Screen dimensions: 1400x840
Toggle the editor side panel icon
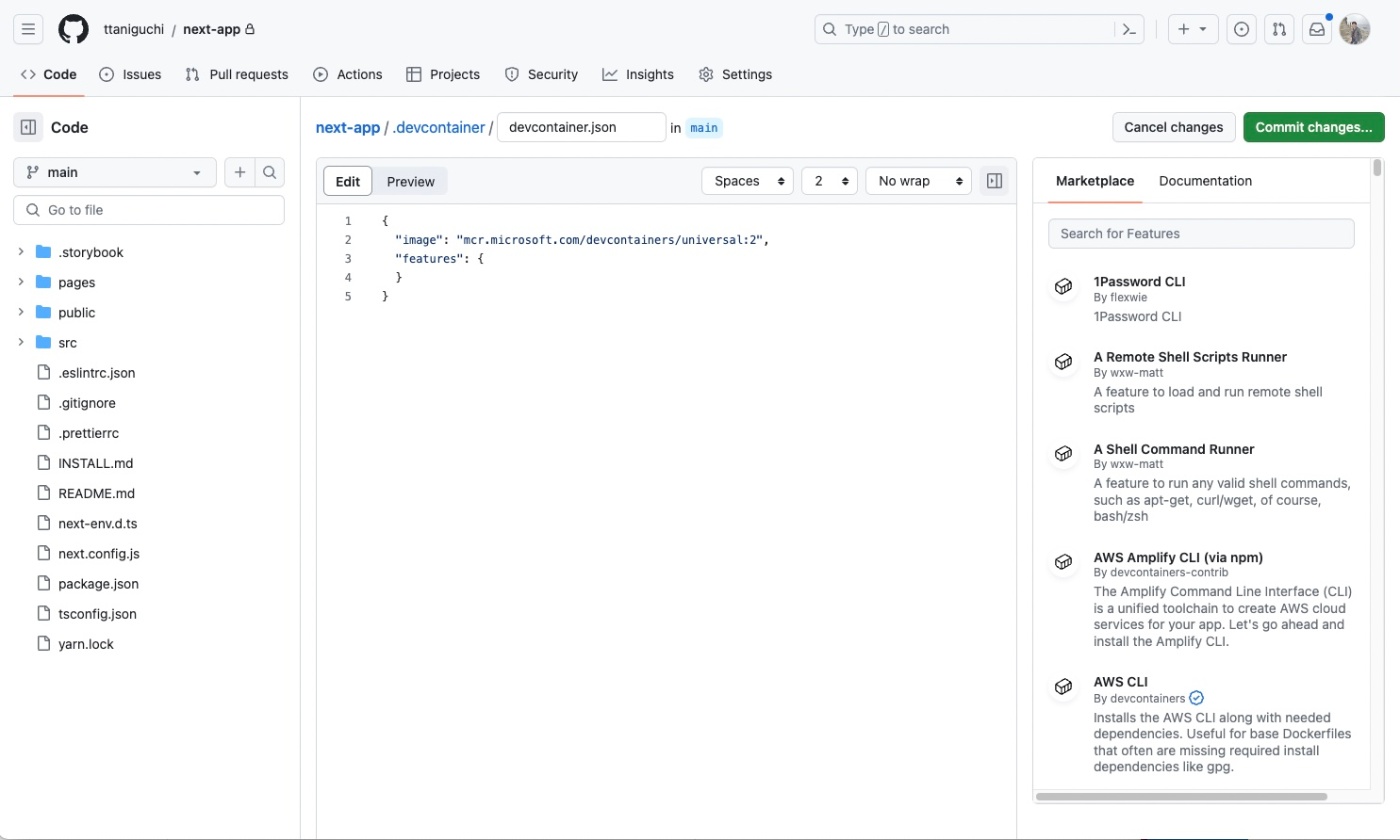[x=994, y=181]
